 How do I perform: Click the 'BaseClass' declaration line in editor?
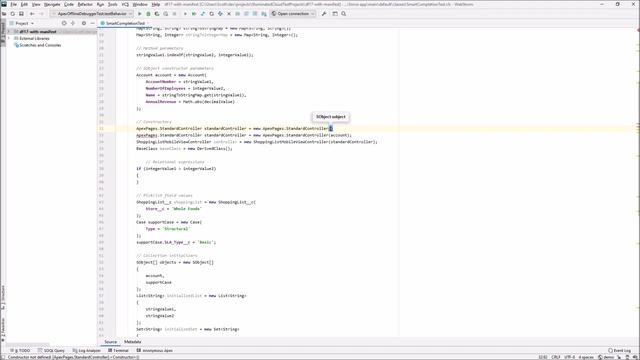[184, 149]
